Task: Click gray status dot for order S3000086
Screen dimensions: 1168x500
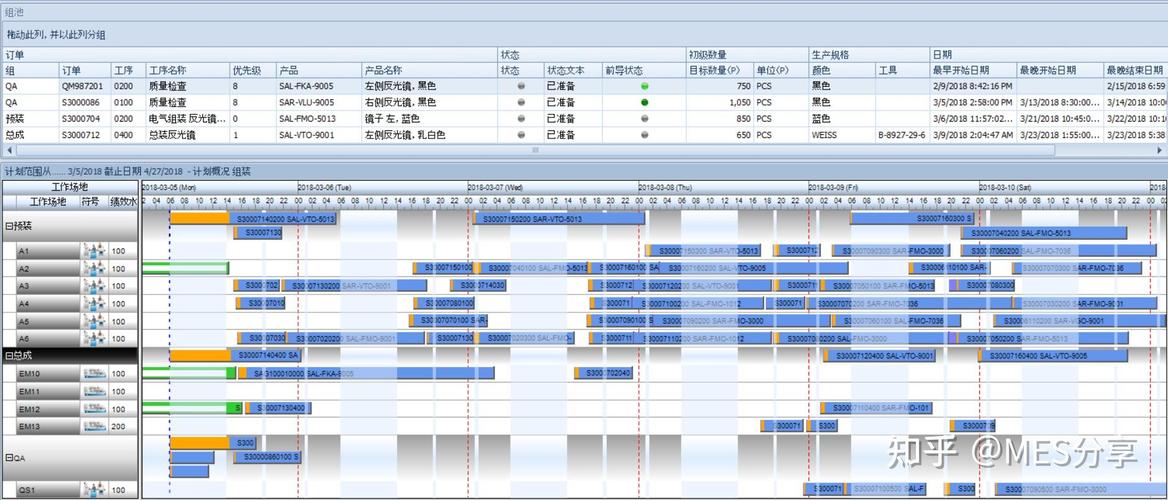Action: 521,103
